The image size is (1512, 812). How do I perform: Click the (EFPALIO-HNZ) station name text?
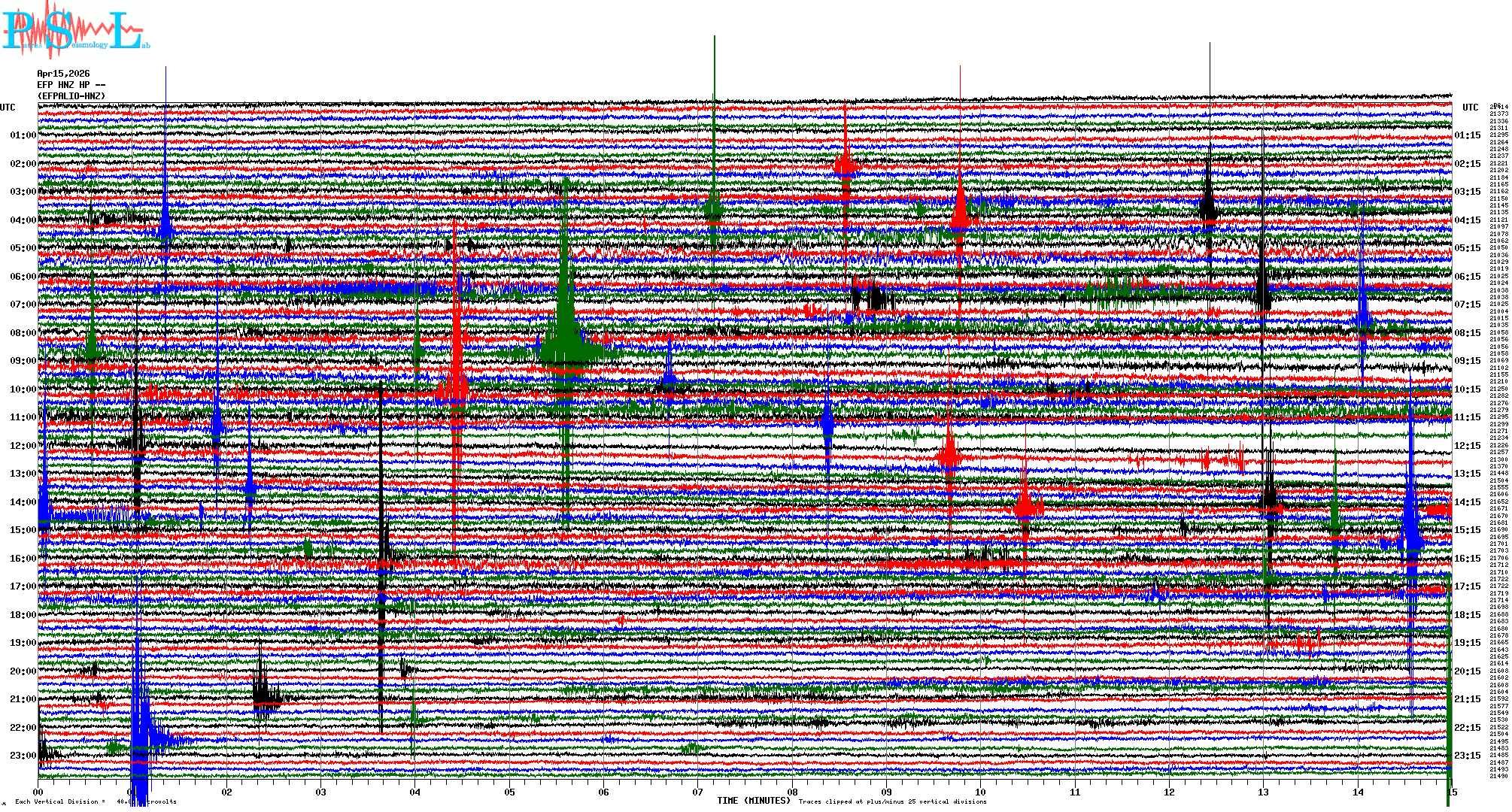point(71,96)
